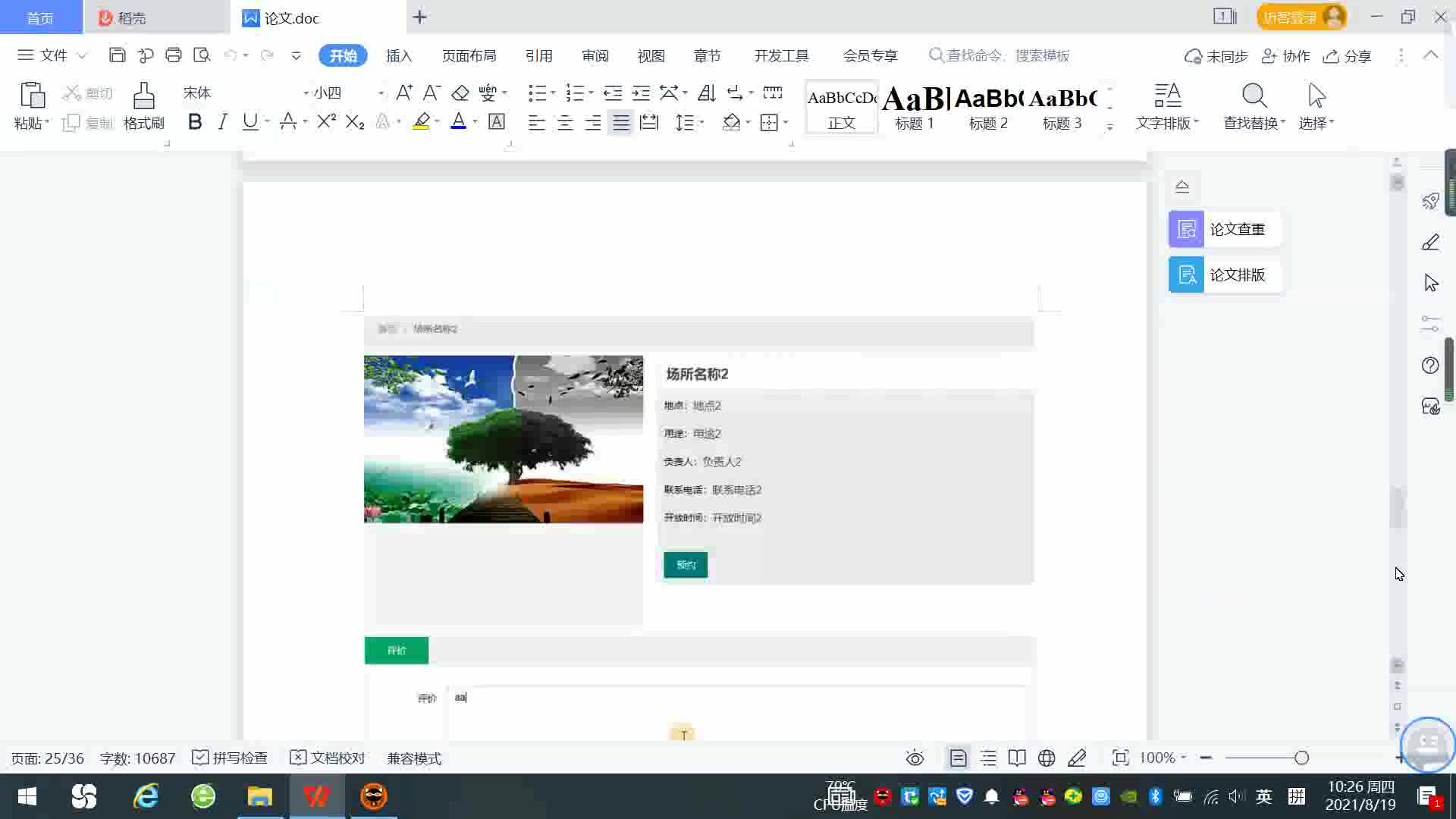This screenshot has height=819, width=1456.
Task: Click the italic formatting icon
Action: [x=222, y=122]
